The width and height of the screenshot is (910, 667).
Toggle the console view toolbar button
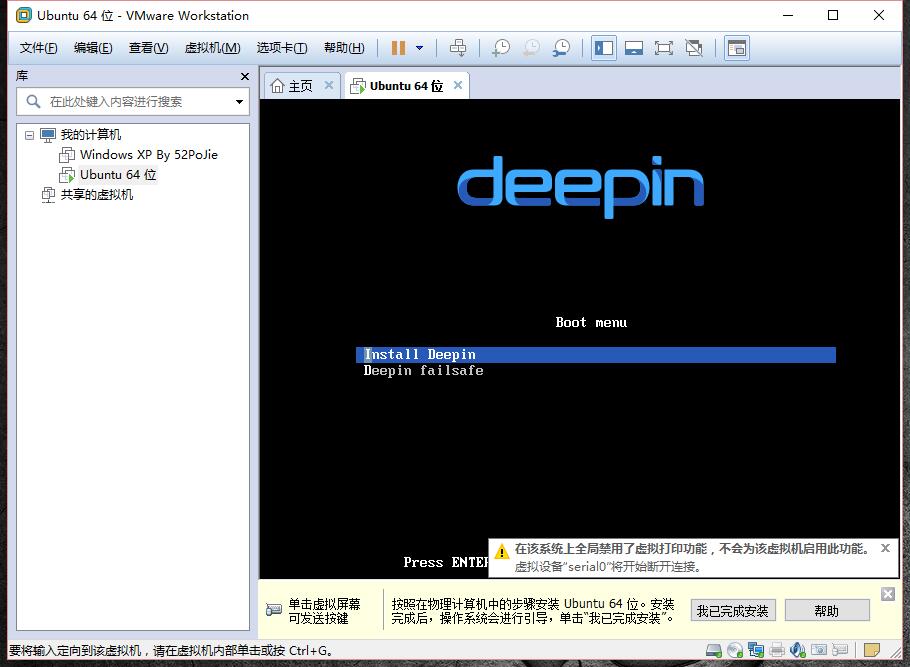pyautogui.click(x=736, y=48)
